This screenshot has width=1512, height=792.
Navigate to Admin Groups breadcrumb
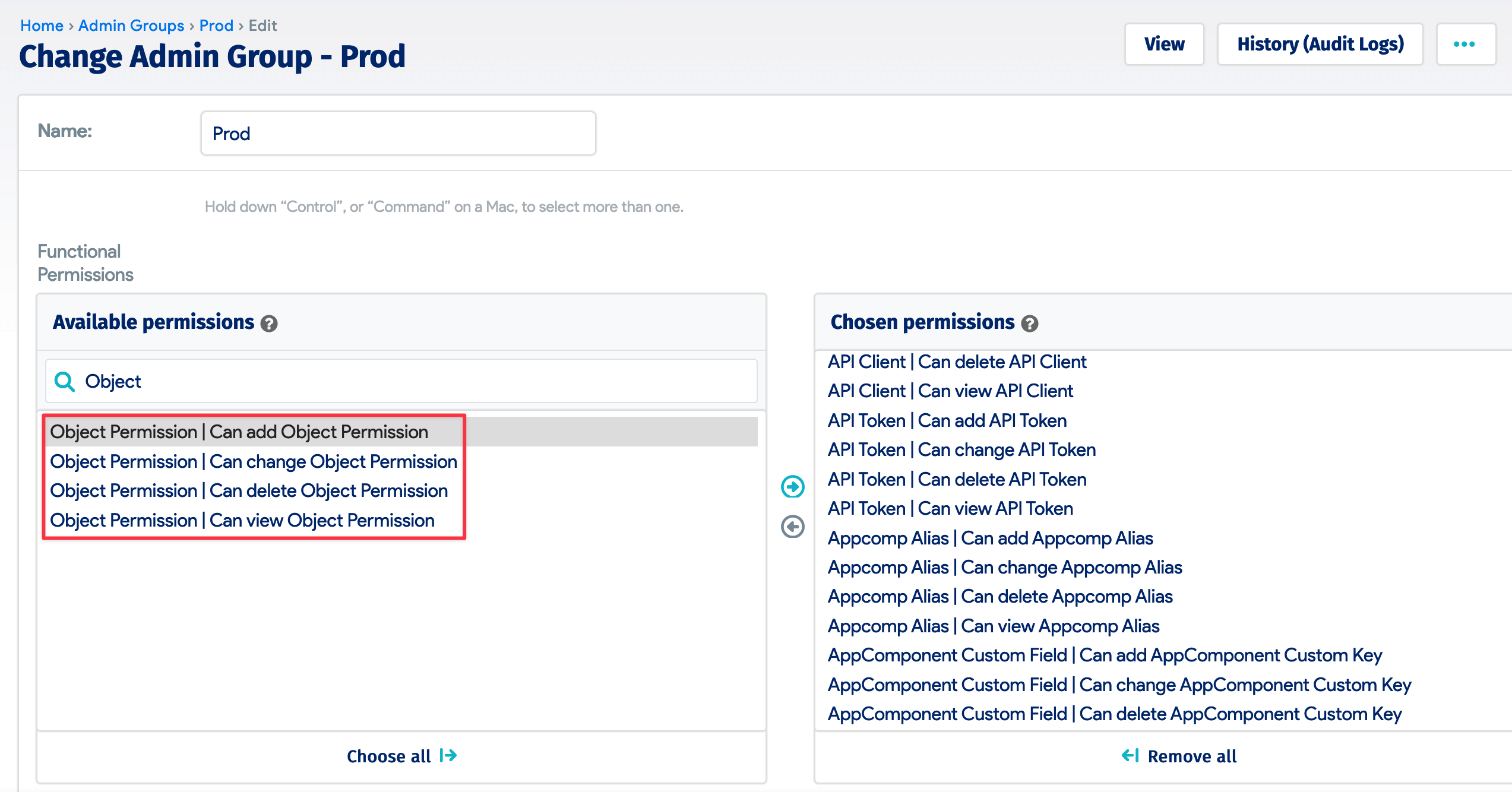131,26
